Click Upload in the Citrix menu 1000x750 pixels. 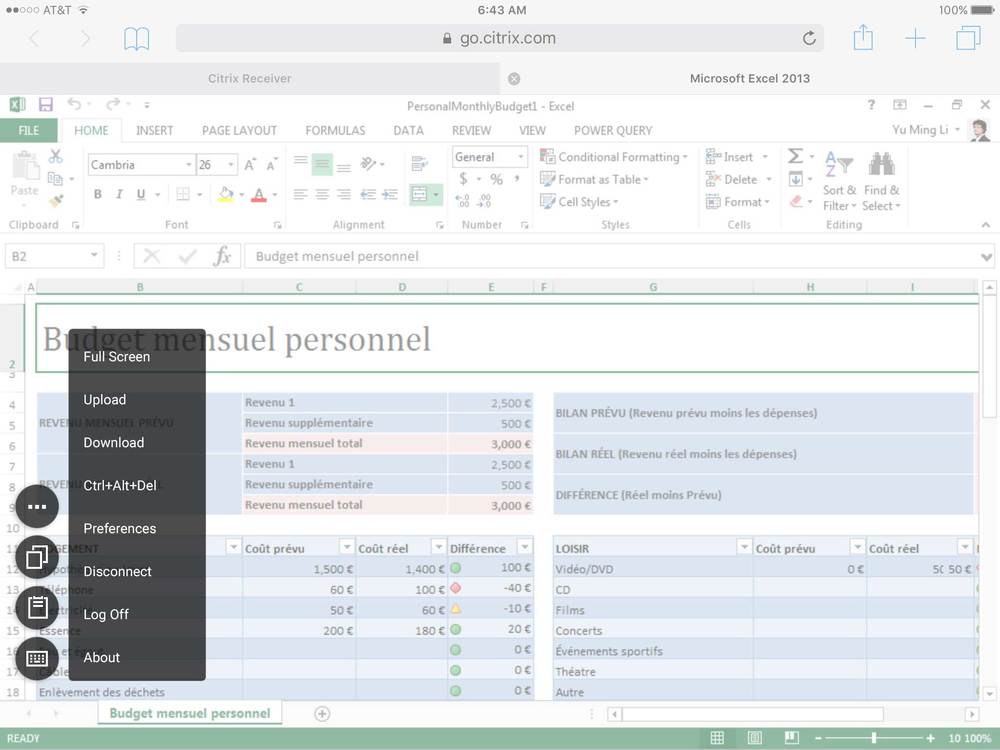(104, 399)
